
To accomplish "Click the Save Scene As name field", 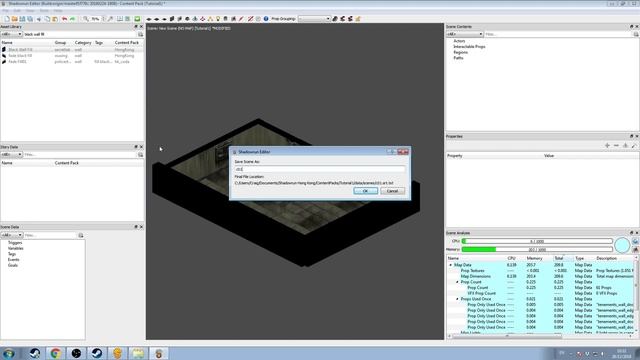I will [320, 169].
